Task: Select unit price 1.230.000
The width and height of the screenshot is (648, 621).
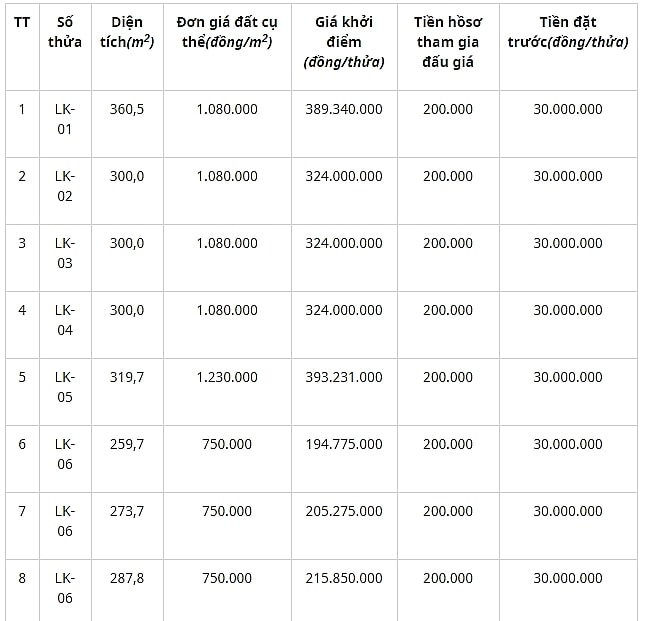Action: point(227,377)
